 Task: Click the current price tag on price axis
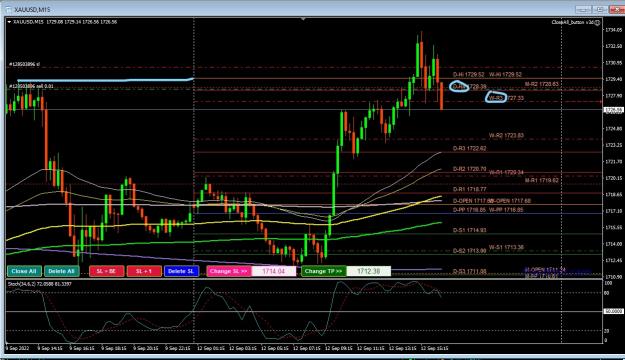point(613,110)
